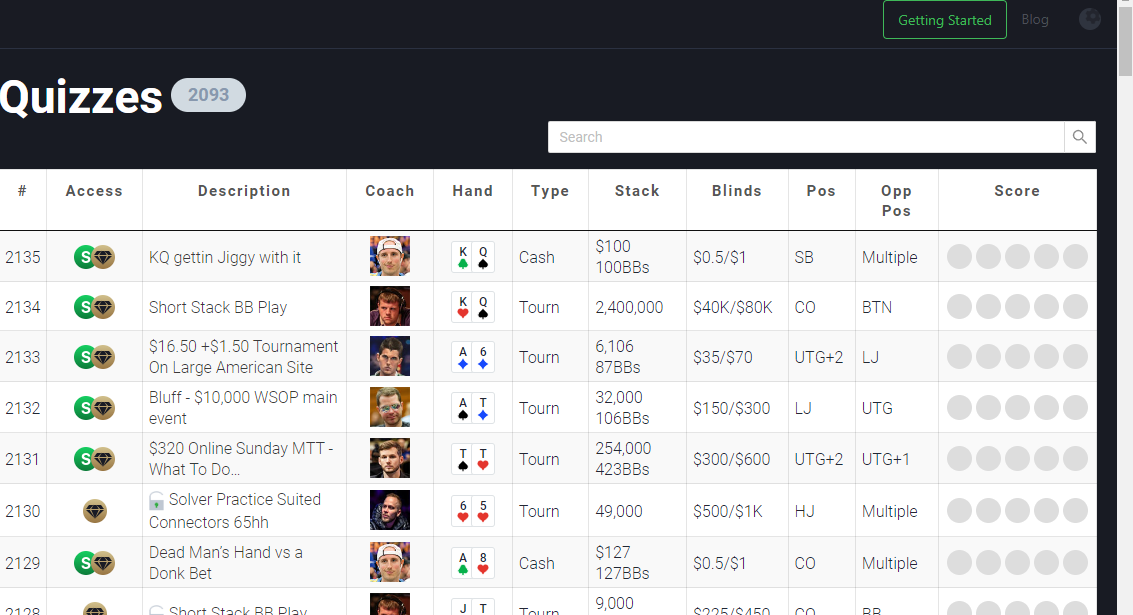1133x615 pixels.
Task: Click coach photo for quiz 2131
Action: pos(389,458)
